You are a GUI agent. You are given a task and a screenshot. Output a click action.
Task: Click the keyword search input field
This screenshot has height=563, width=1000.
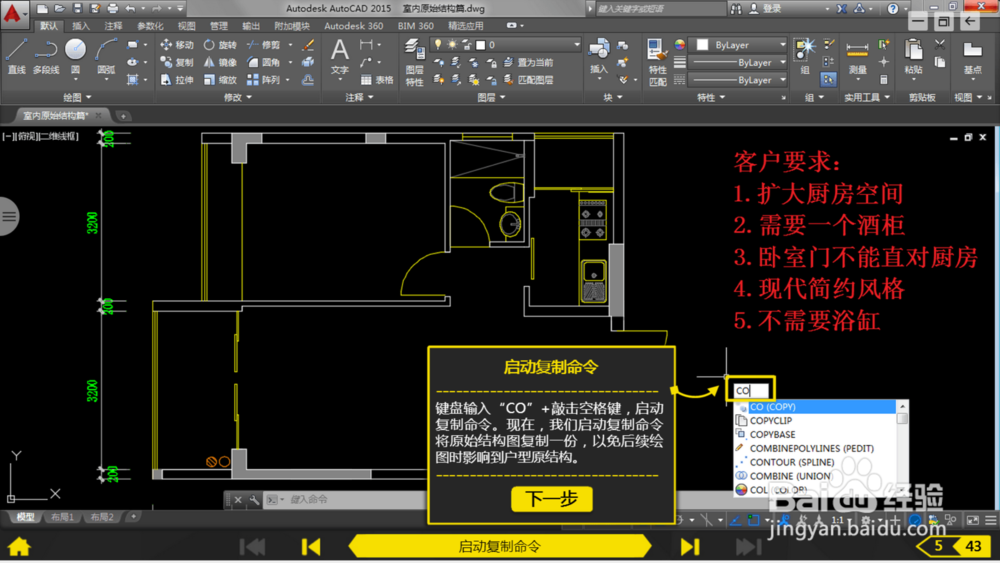659,8
